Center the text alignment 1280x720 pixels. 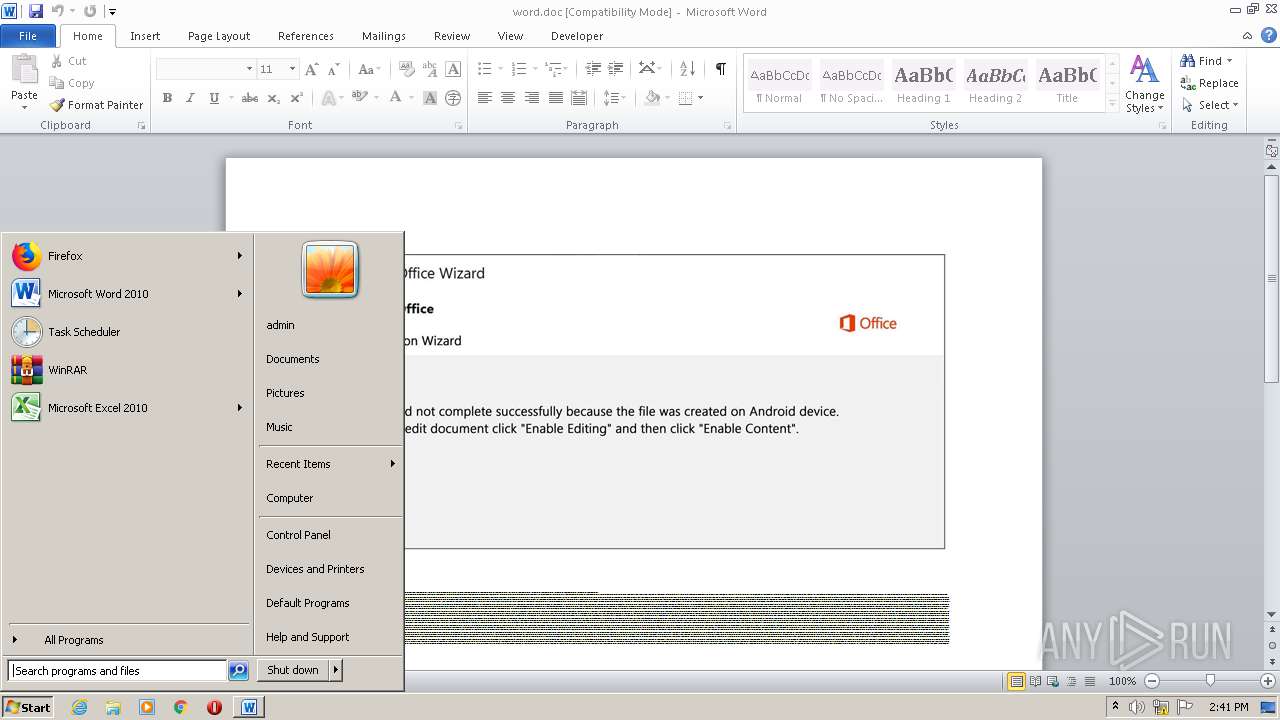[508, 98]
